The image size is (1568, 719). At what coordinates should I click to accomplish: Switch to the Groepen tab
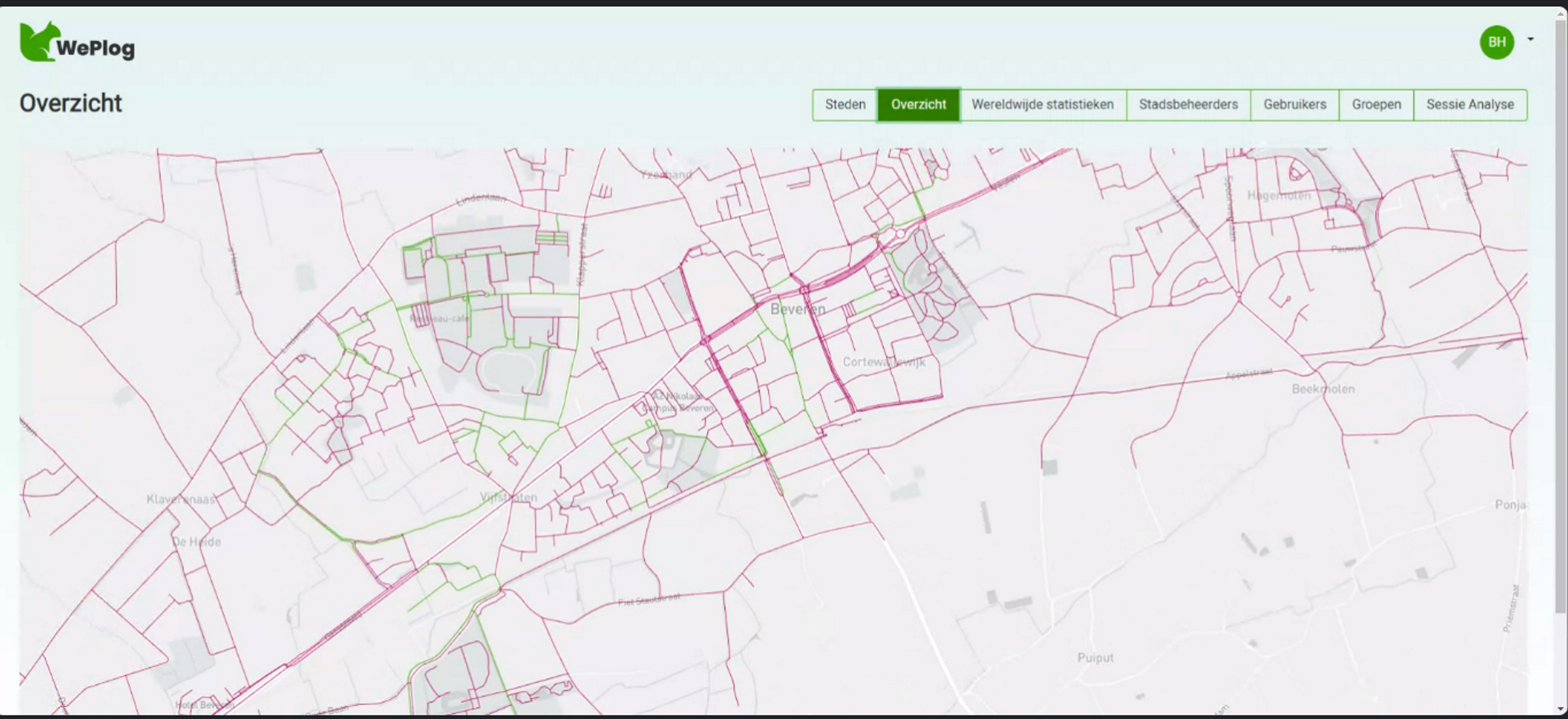(x=1376, y=105)
